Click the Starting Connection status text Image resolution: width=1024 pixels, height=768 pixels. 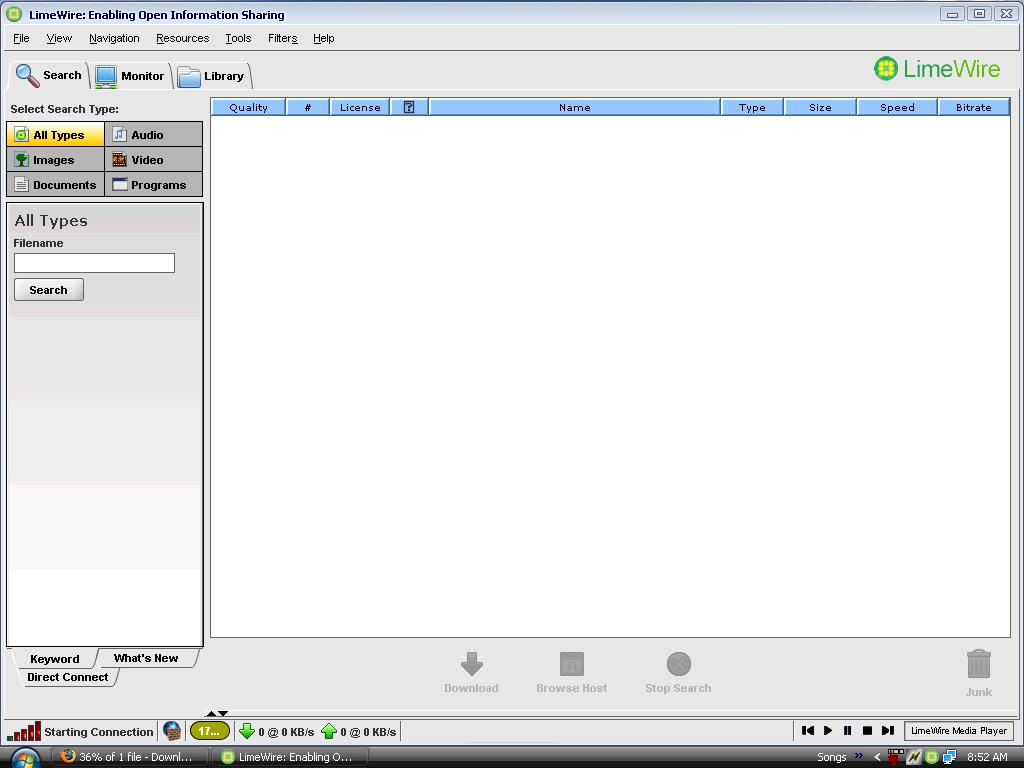pos(99,731)
